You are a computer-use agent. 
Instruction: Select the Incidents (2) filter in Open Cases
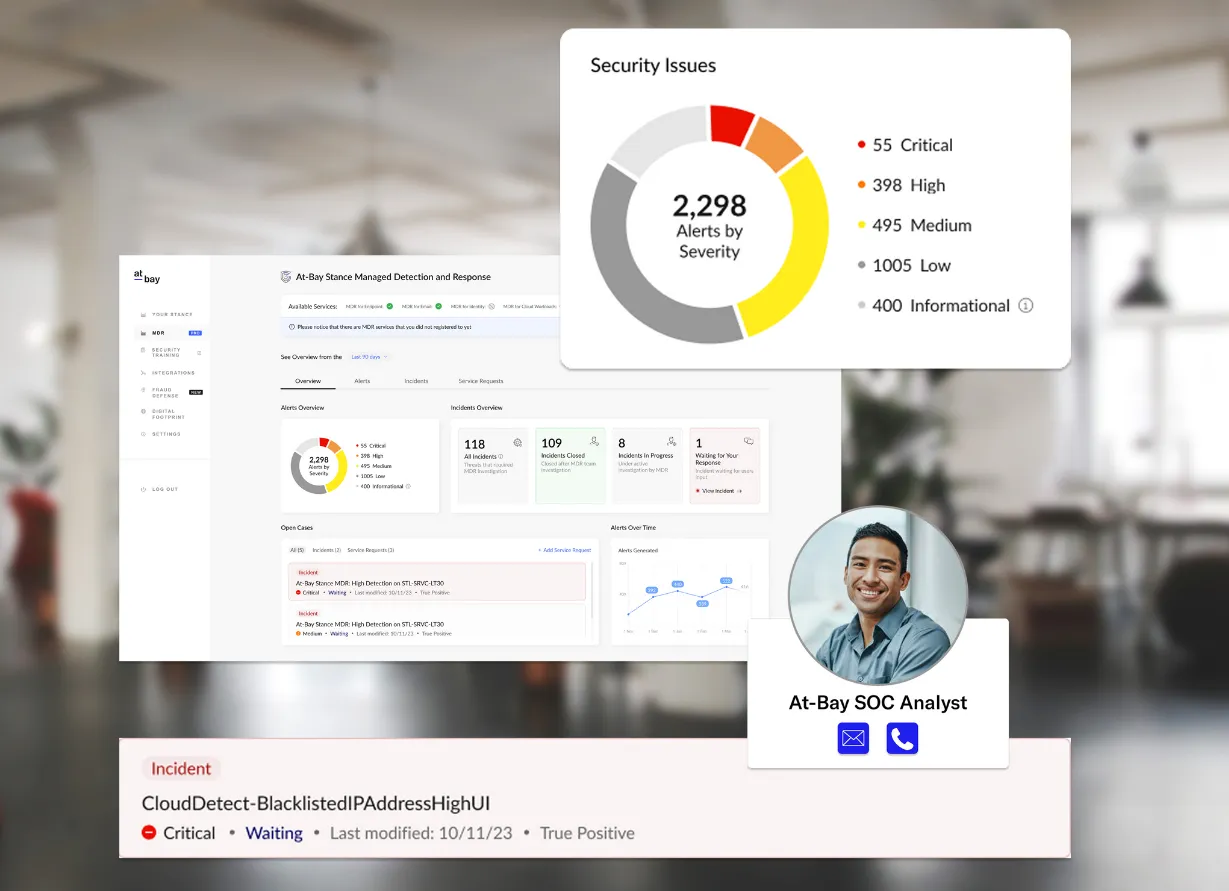point(327,550)
